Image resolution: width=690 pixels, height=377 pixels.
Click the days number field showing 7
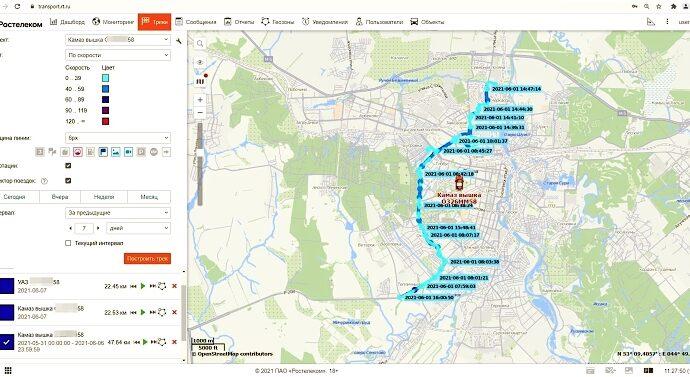84,228
